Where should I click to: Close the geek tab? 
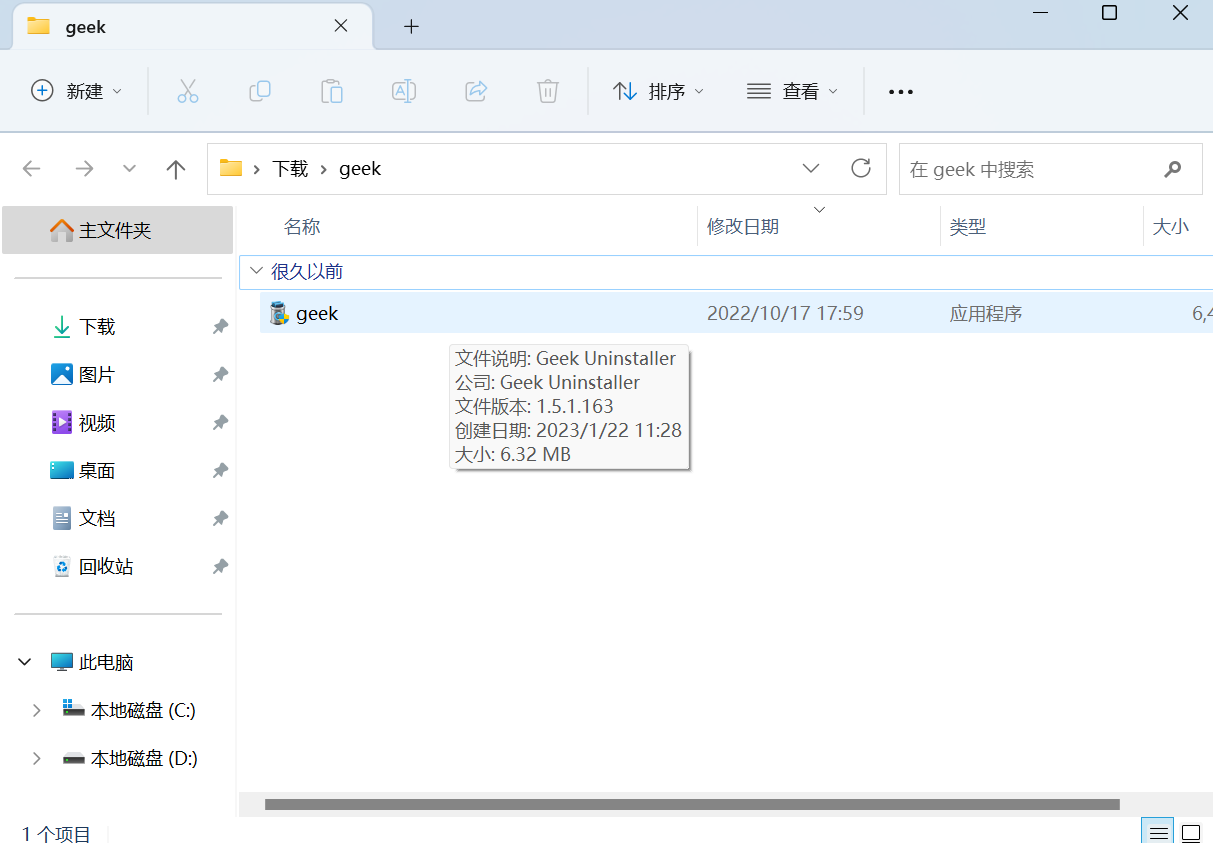[x=341, y=26]
